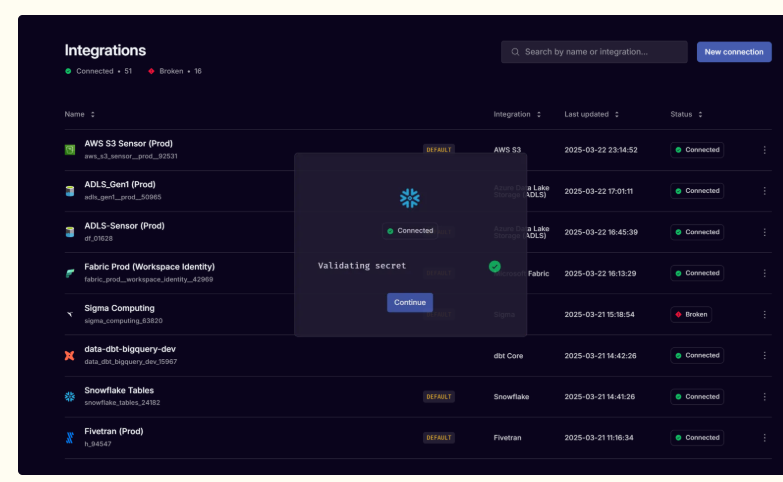
Task: Click the Snowflake integration cell
Action: point(511,397)
